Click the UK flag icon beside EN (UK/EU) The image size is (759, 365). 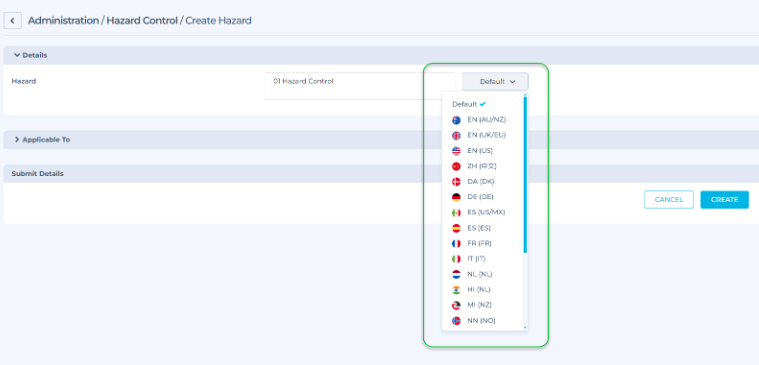456,136
